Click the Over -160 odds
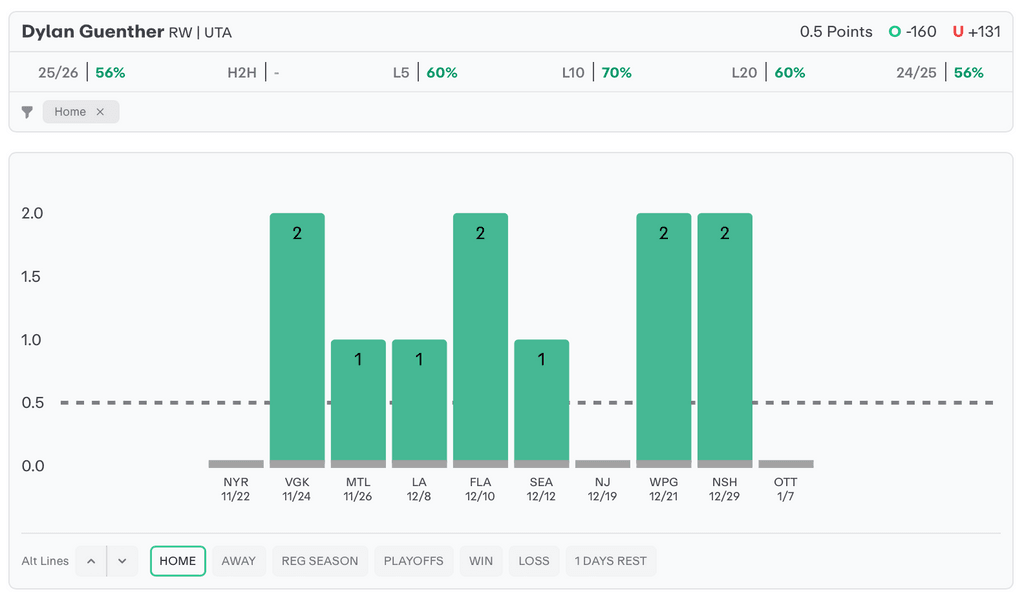Screen dimensions: 1024x605 click(x=912, y=32)
